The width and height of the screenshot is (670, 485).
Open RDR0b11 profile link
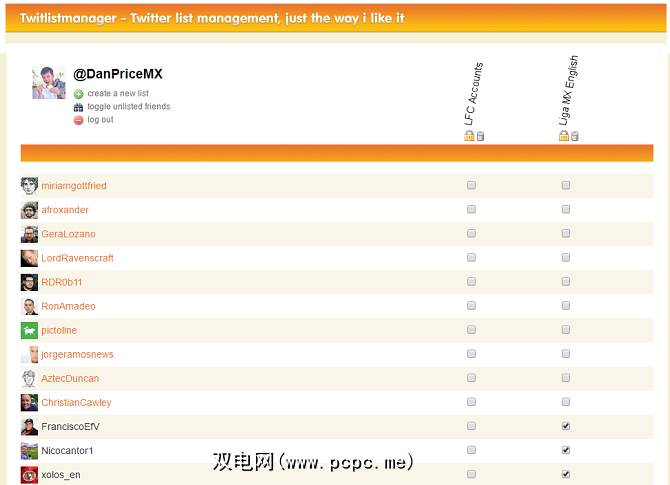pyautogui.click(x=62, y=282)
